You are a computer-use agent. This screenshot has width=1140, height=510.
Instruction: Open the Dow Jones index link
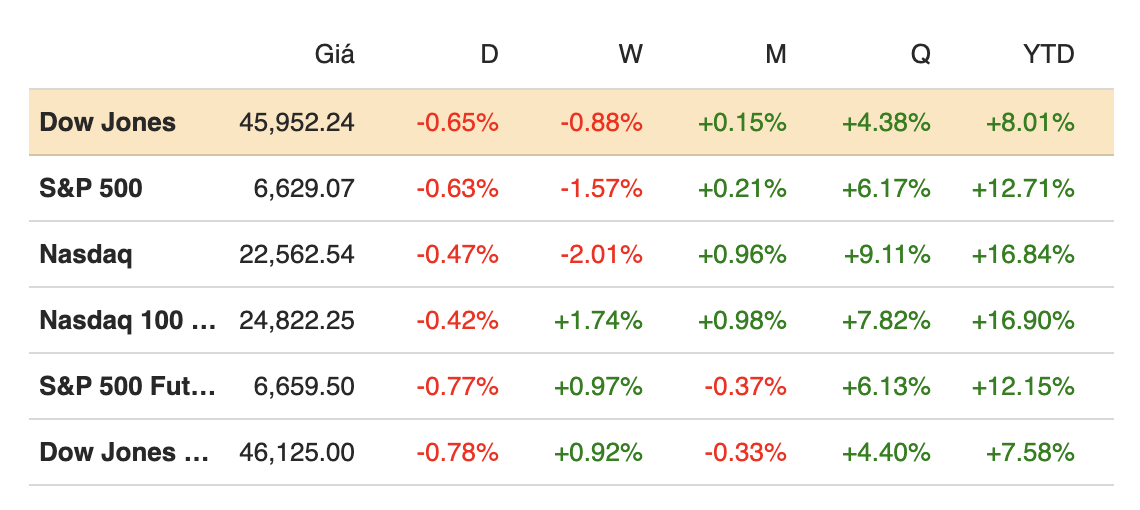(107, 123)
